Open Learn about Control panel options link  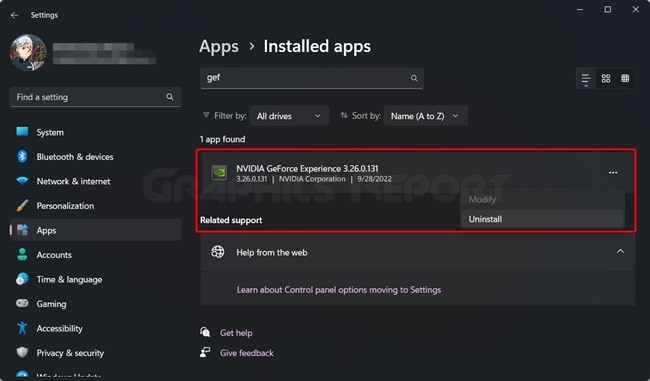click(339, 290)
